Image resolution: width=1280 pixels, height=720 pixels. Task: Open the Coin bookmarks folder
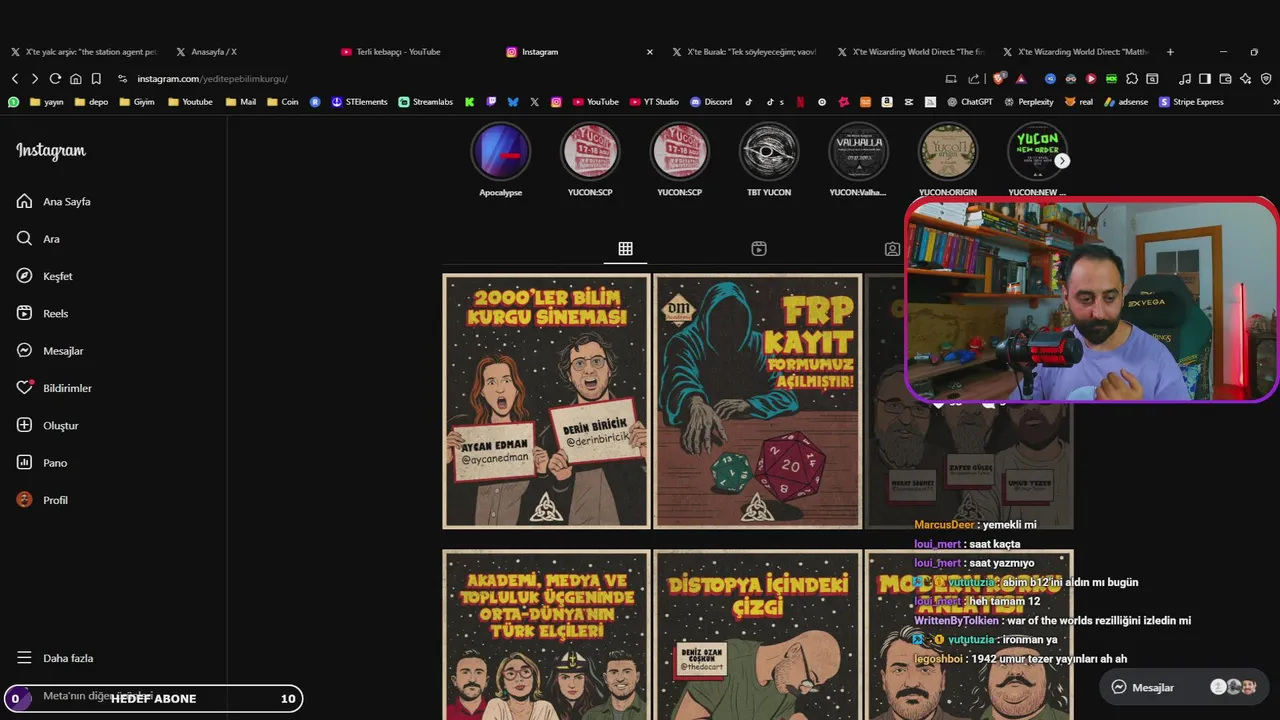click(282, 102)
